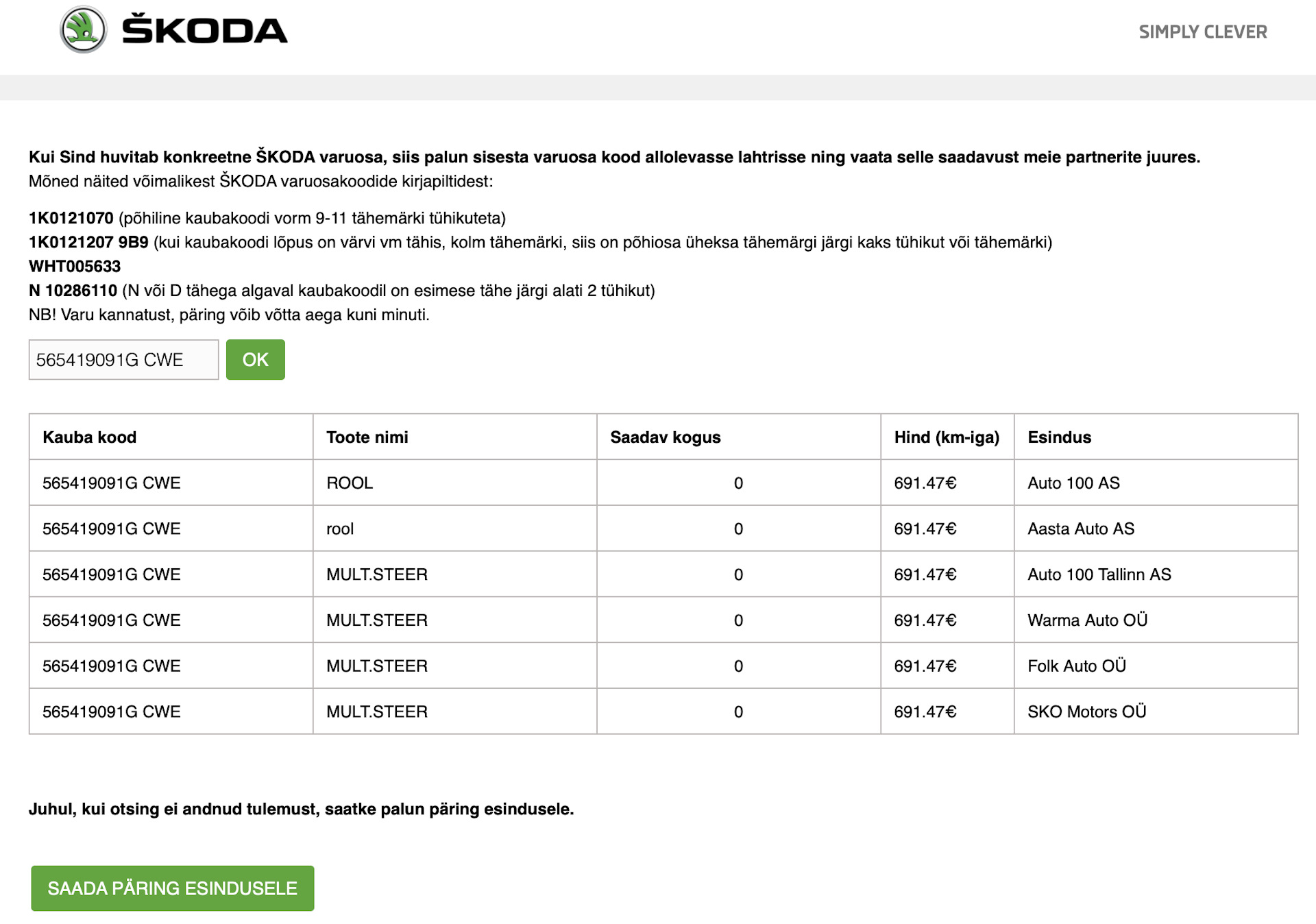The height and width of the screenshot is (924, 1316).
Task: Click the example code 1K0121070
Action: pyautogui.click(x=71, y=218)
